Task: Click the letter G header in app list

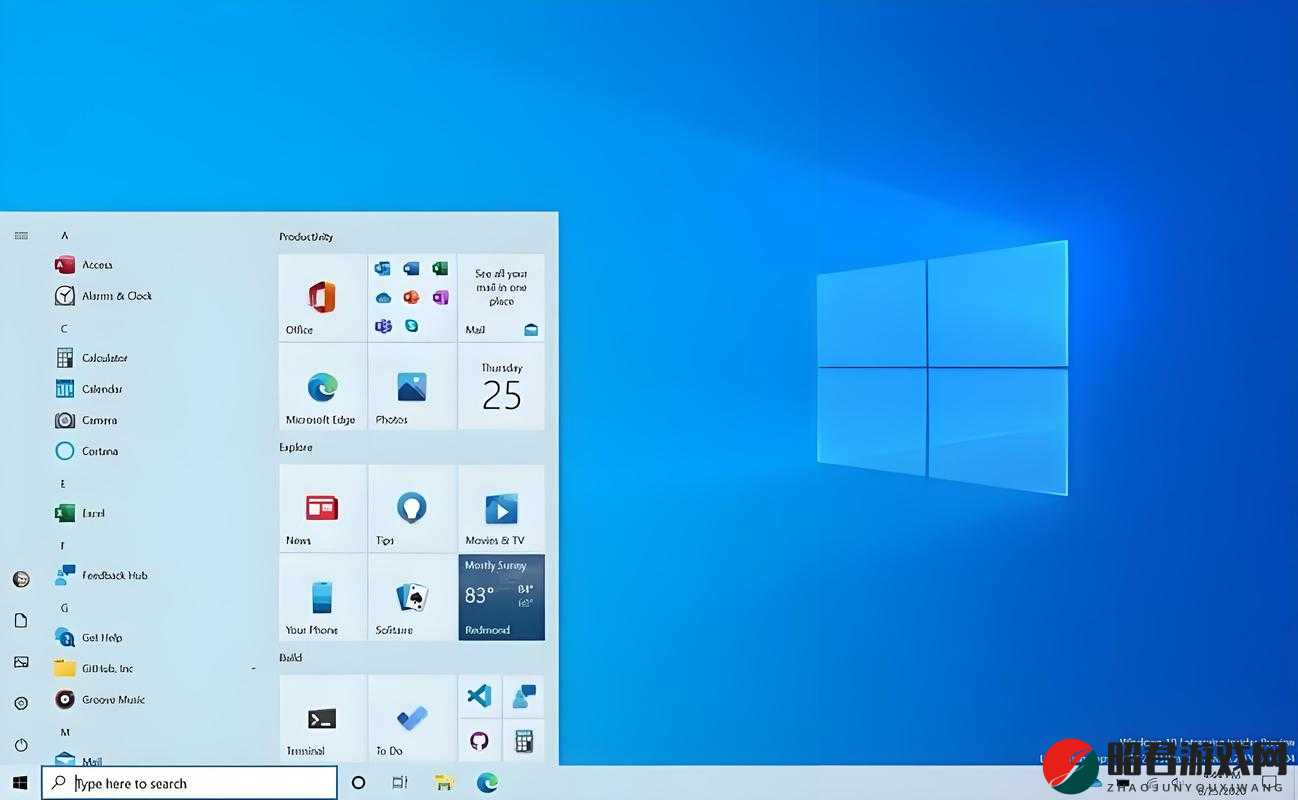Action: coord(64,608)
